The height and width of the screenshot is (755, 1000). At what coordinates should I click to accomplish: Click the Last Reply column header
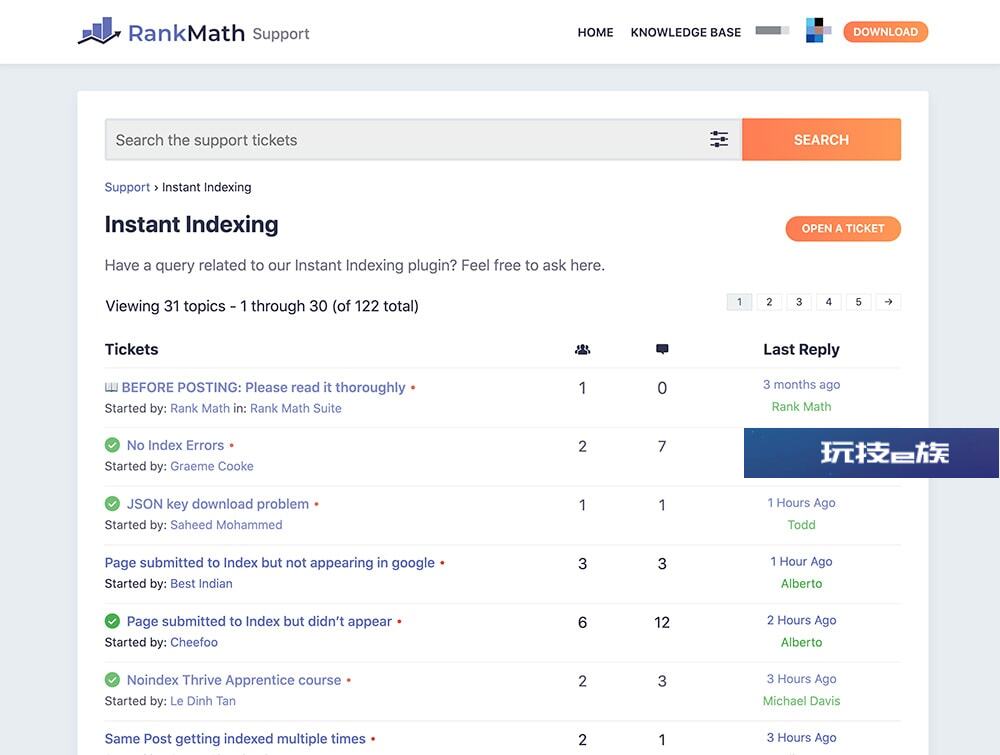[x=802, y=349]
